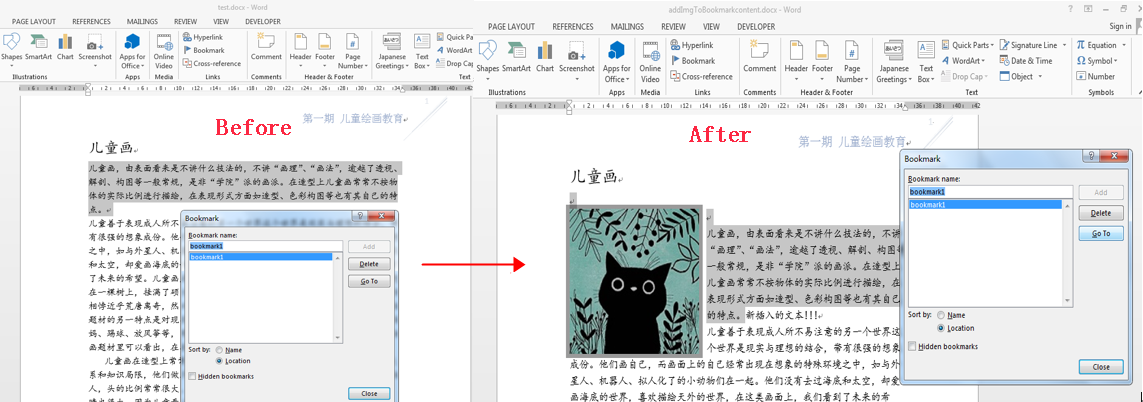Insert Hyperlink in addImgToBookmarkcontent window
This screenshot has height=402, width=1143.
[691, 45]
